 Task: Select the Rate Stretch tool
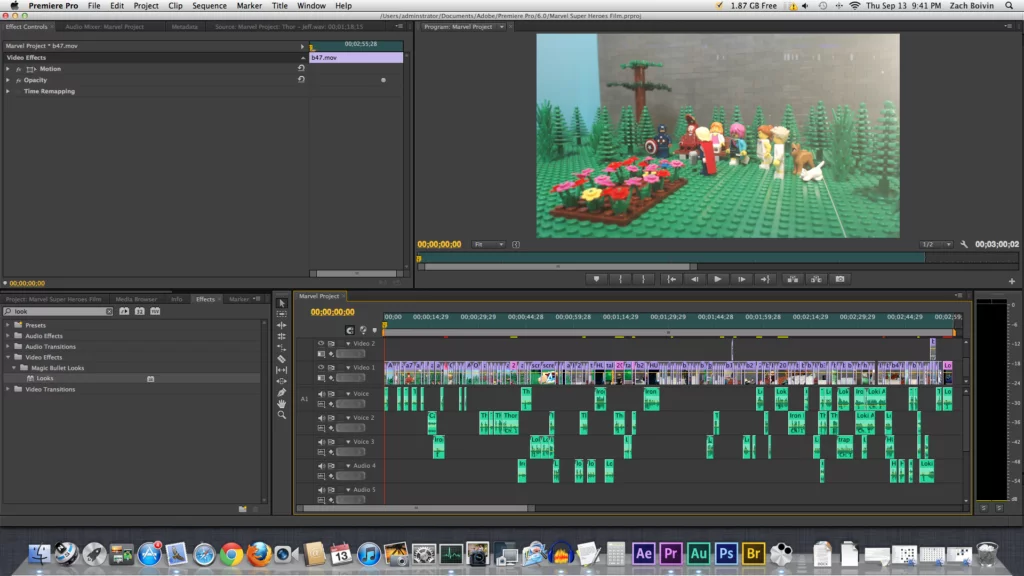(x=281, y=347)
